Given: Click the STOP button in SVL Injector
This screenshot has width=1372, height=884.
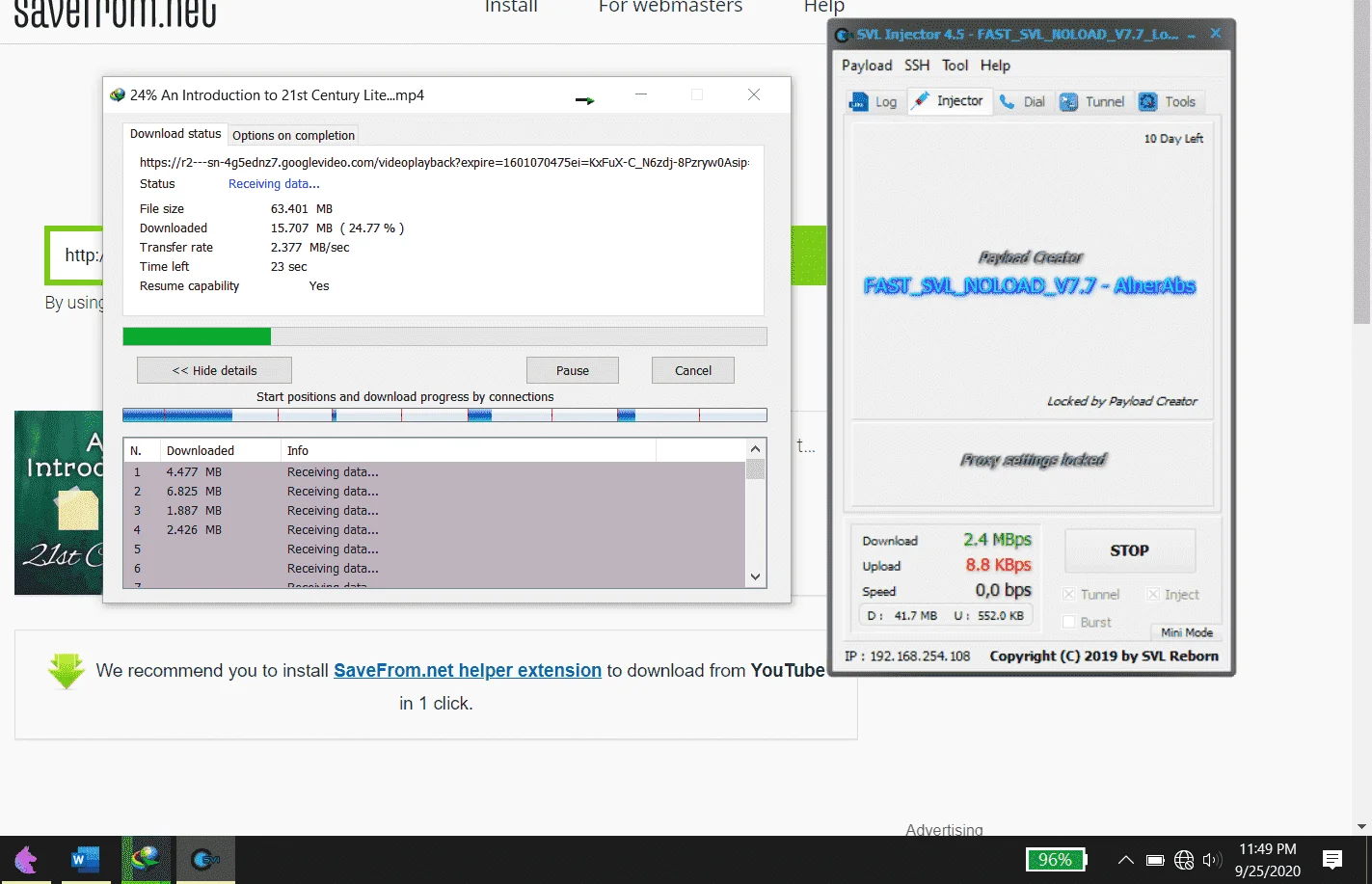Looking at the screenshot, I should click(1129, 550).
